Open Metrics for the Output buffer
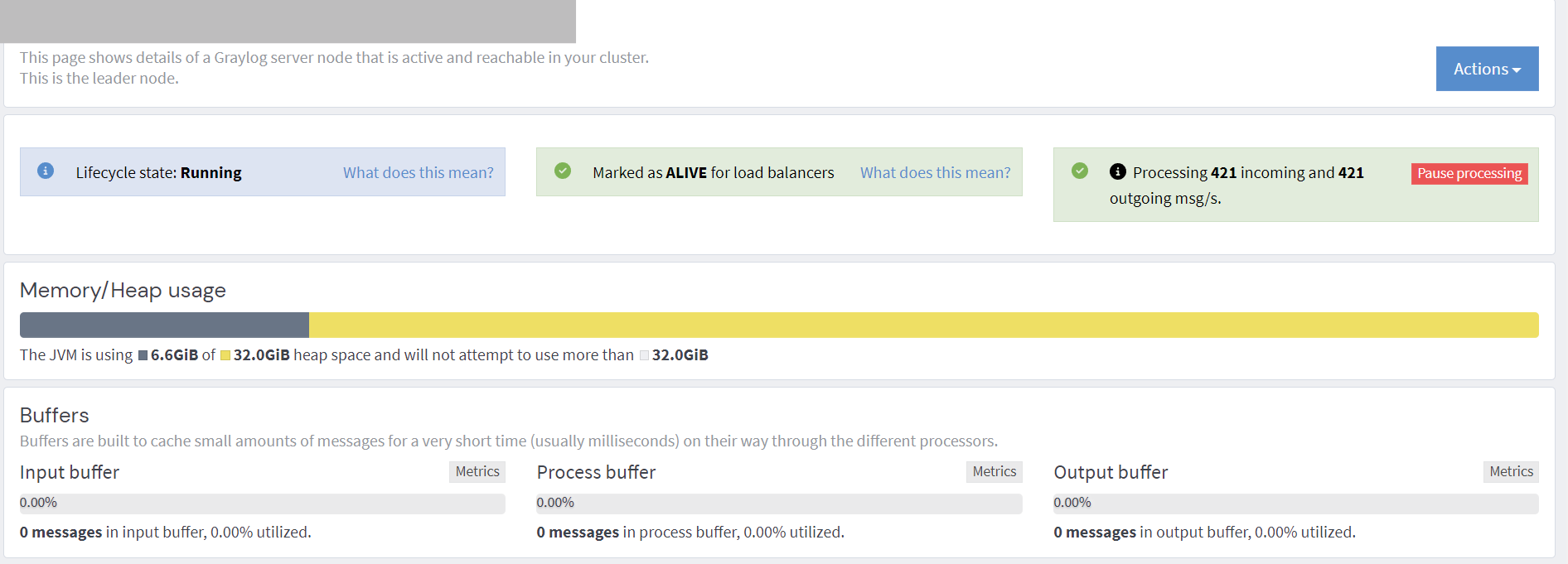Image resolution: width=1568 pixels, height=564 pixels. click(x=1511, y=471)
